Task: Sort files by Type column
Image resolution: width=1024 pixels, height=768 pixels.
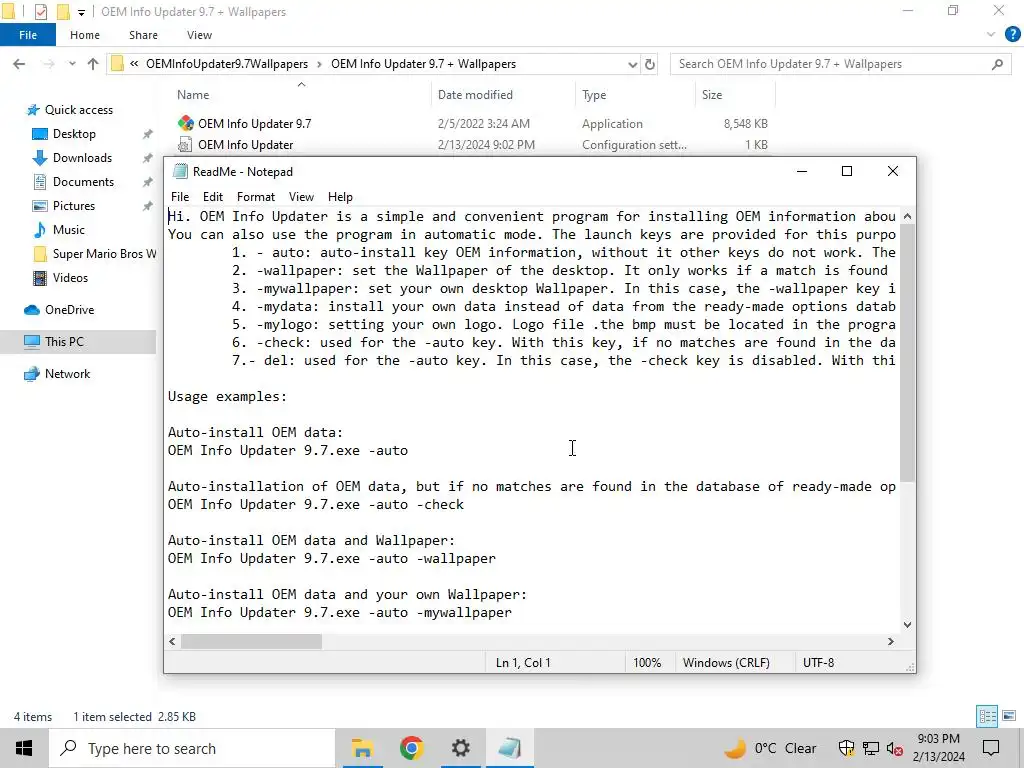Action: (594, 95)
